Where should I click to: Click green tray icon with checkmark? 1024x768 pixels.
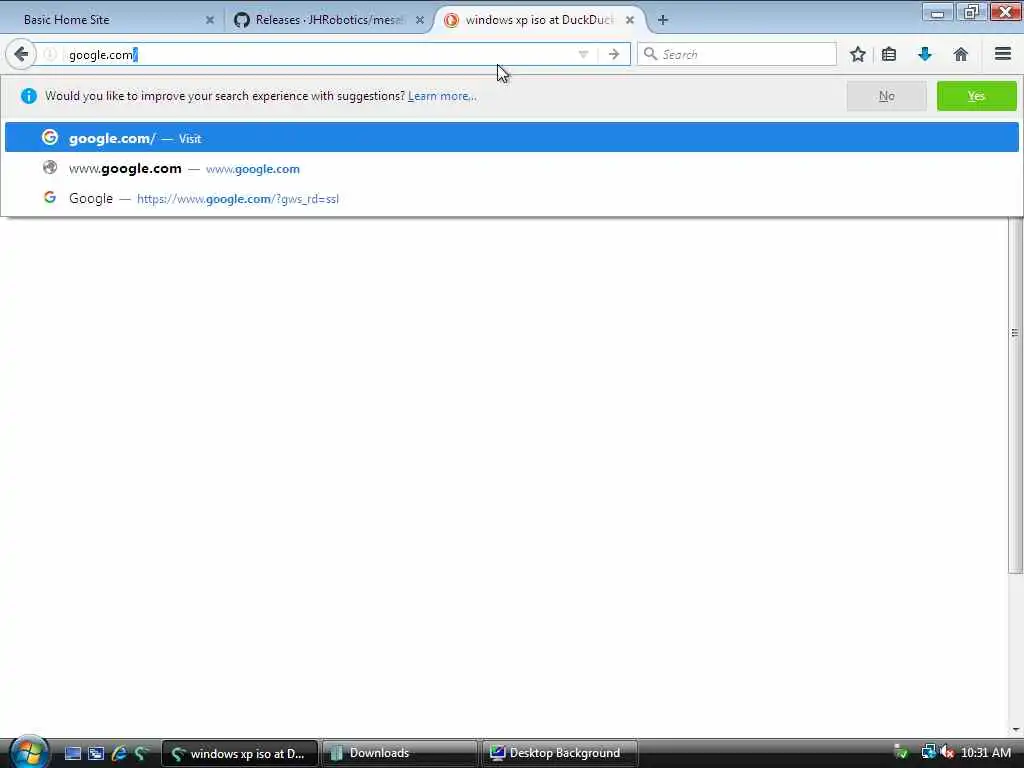pyautogui.click(x=901, y=752)
